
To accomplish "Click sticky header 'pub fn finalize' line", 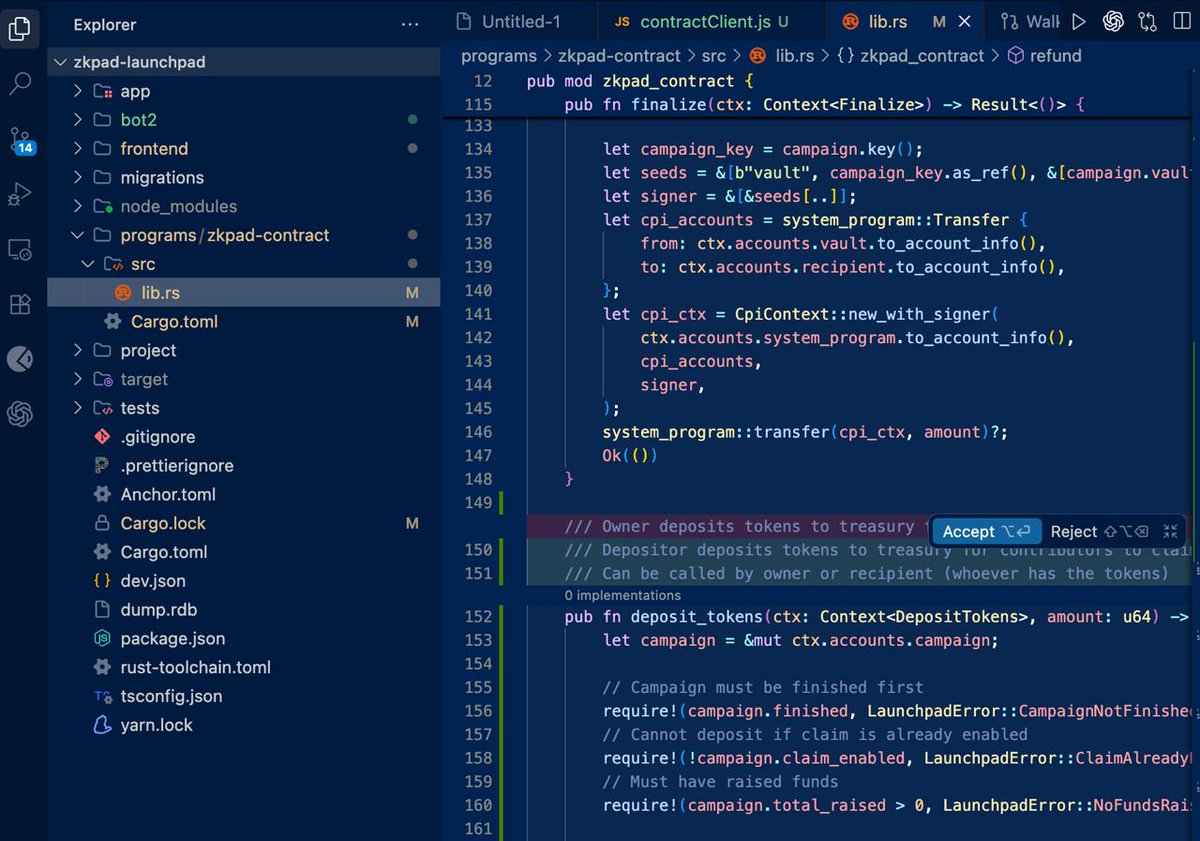I will [825, 105].
